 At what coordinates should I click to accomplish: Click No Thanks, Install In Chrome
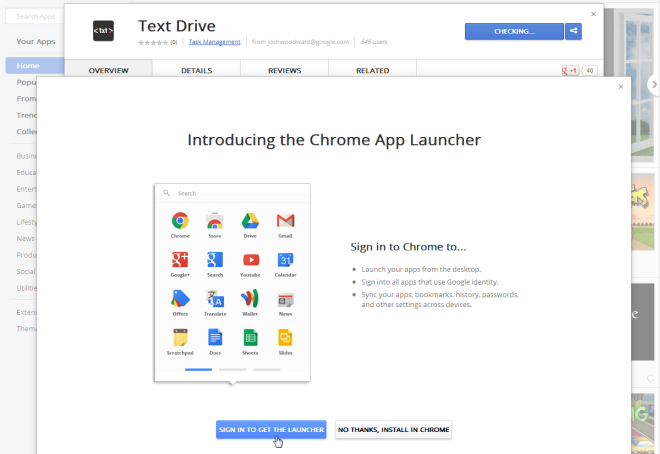pos(393,430)
